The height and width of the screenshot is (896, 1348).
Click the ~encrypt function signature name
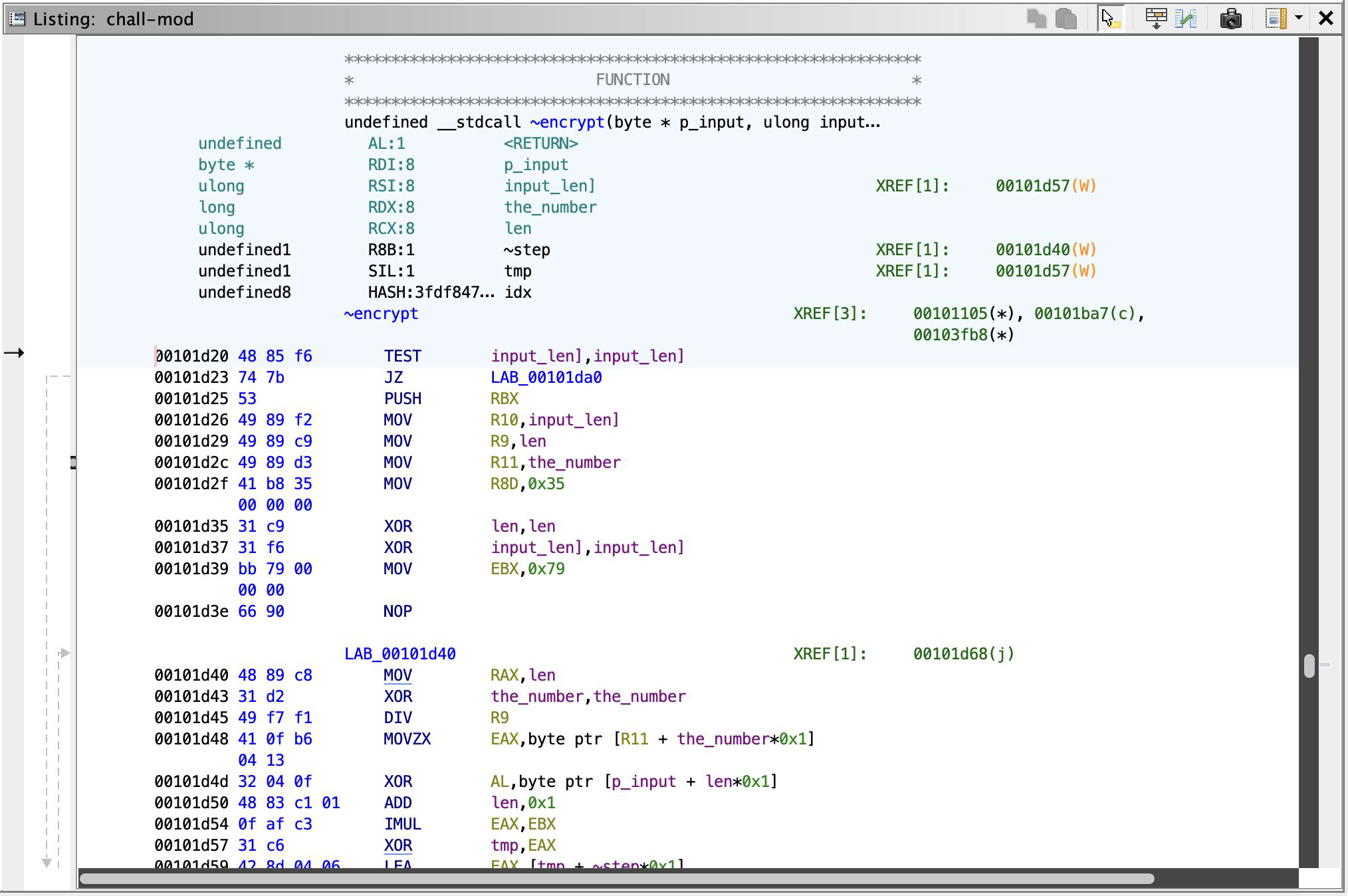pyautogui.click(x=567, y=122)
